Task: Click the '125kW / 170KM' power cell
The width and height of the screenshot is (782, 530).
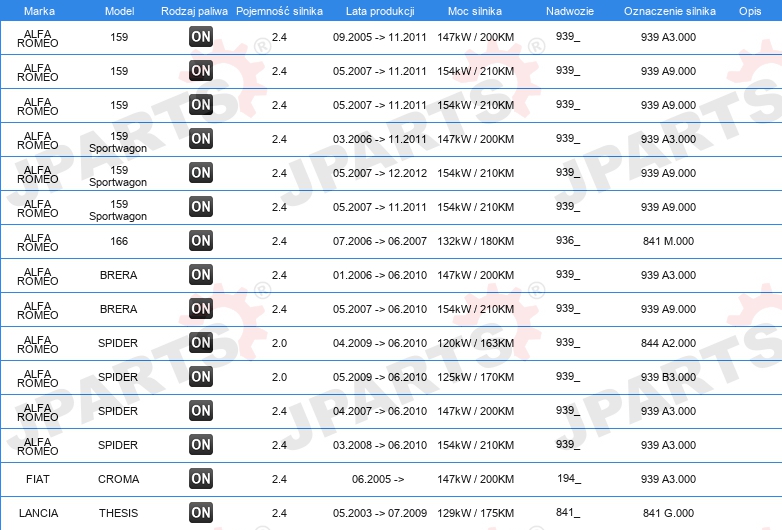Action: tap(475, 377)
